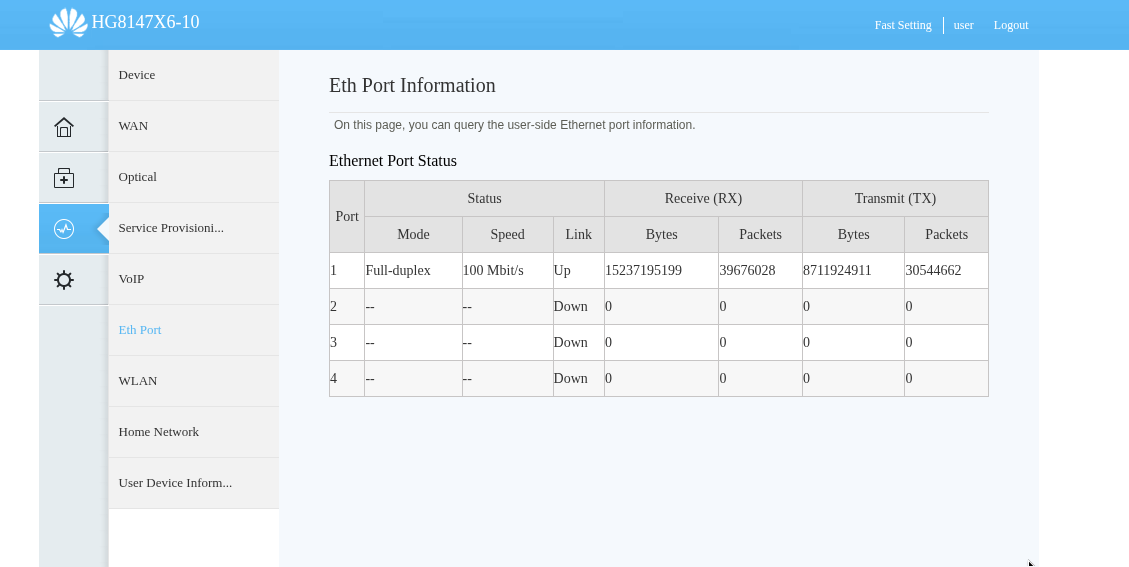1129x567 pixels.
Task: Open the Home icon in sidebar
Action: (x=64, y=127)
